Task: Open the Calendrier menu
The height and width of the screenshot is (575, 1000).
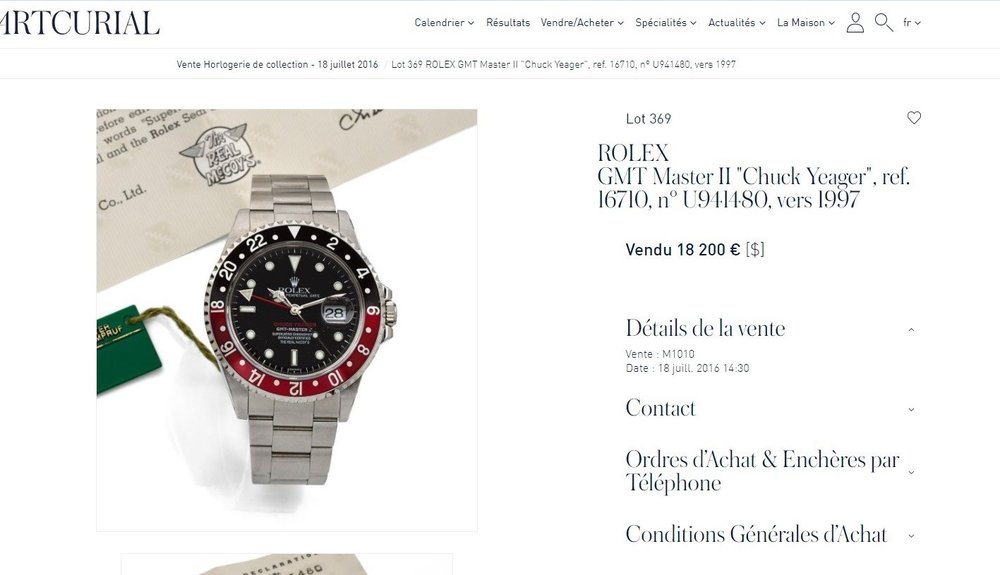Action: coord(444,22)
